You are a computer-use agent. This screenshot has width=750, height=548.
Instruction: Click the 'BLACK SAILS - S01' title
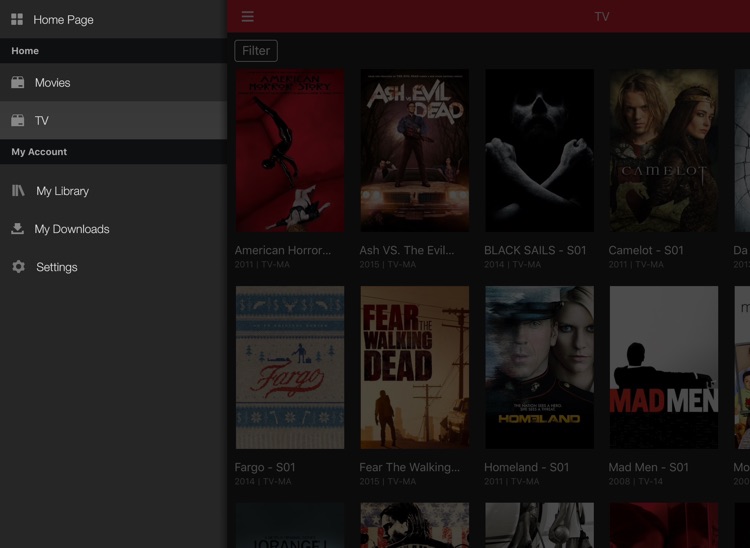(535, 250)
